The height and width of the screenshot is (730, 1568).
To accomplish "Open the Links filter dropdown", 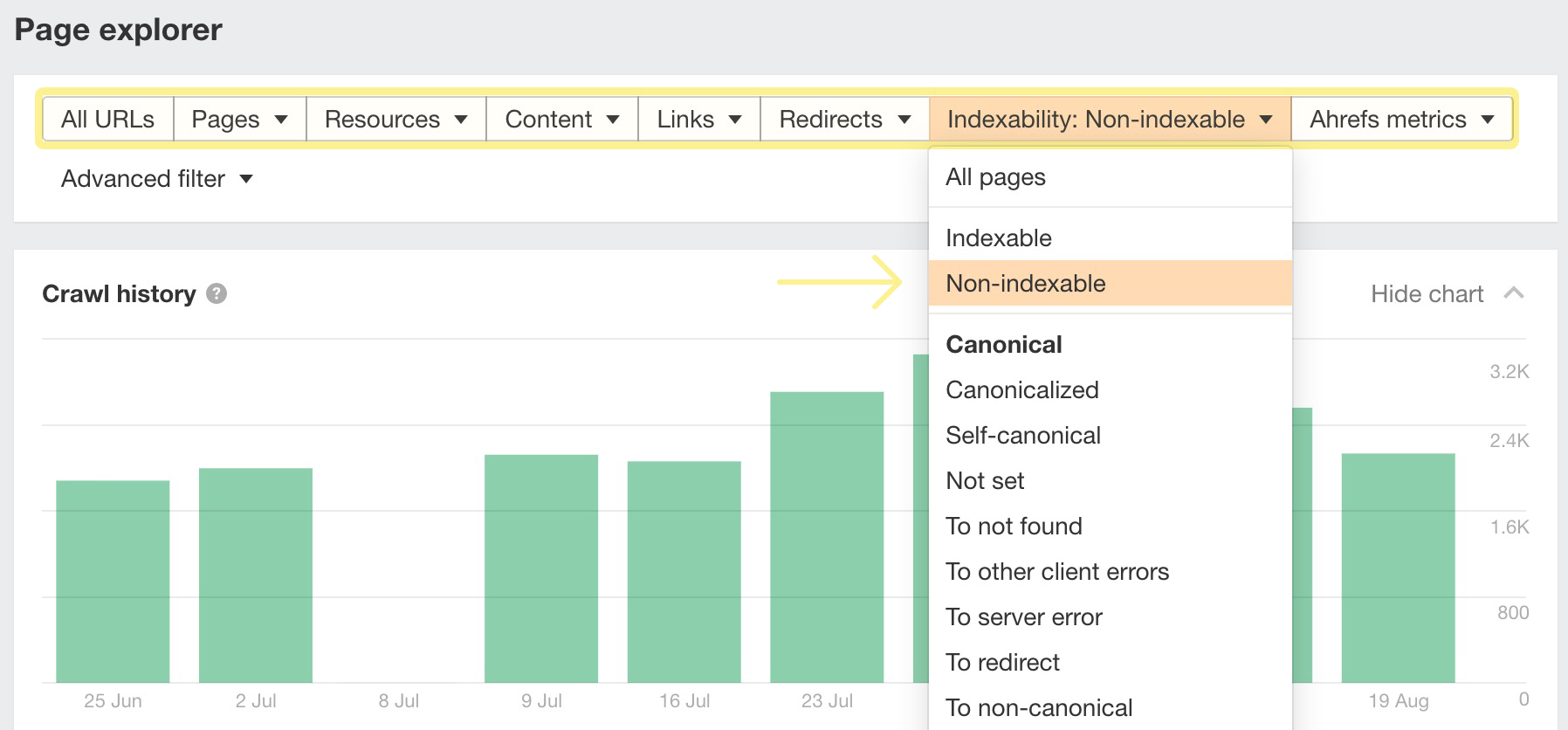I will coord(698,119).
